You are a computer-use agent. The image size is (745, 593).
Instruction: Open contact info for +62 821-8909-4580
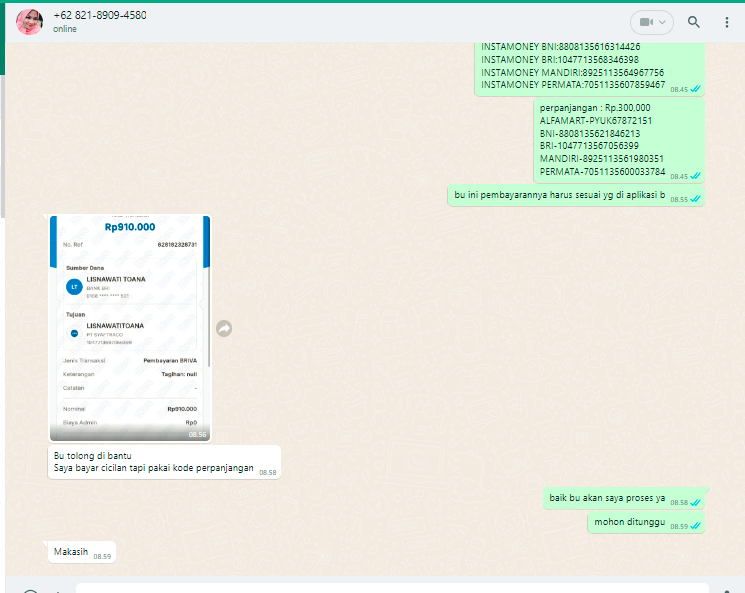tap(100, 15)
